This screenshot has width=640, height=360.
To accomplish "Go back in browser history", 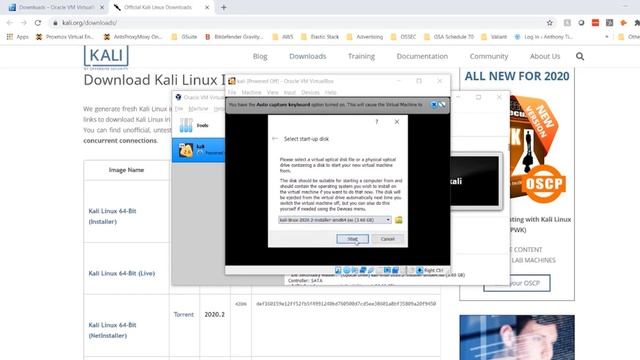I will (x=10, y=23).
